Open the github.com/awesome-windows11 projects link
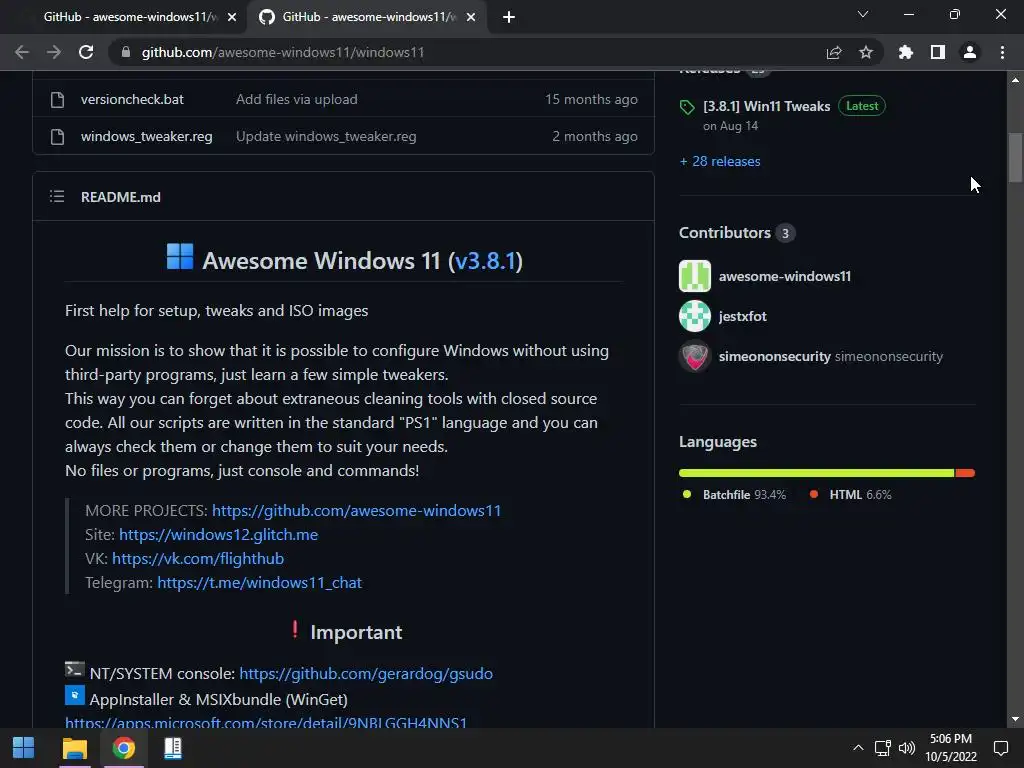Image resolution: width=1024 pixels, height=768 pixels. coord(357,511)
